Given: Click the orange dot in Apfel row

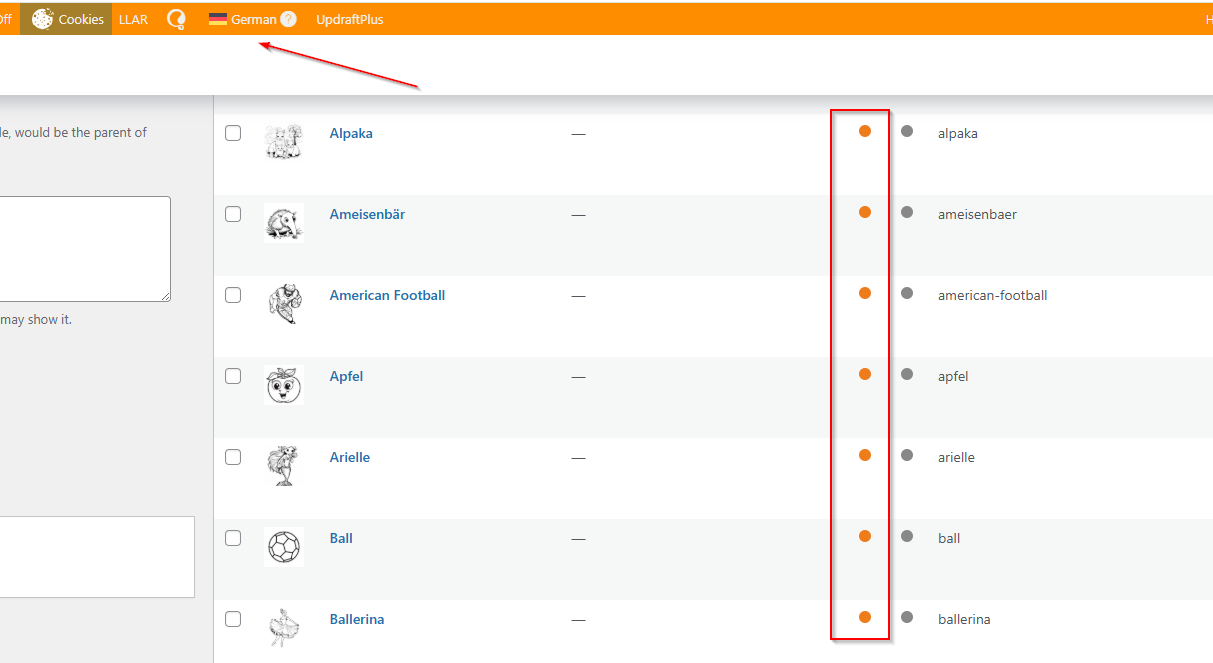Looking at the screenshot, I should point(865,374).
